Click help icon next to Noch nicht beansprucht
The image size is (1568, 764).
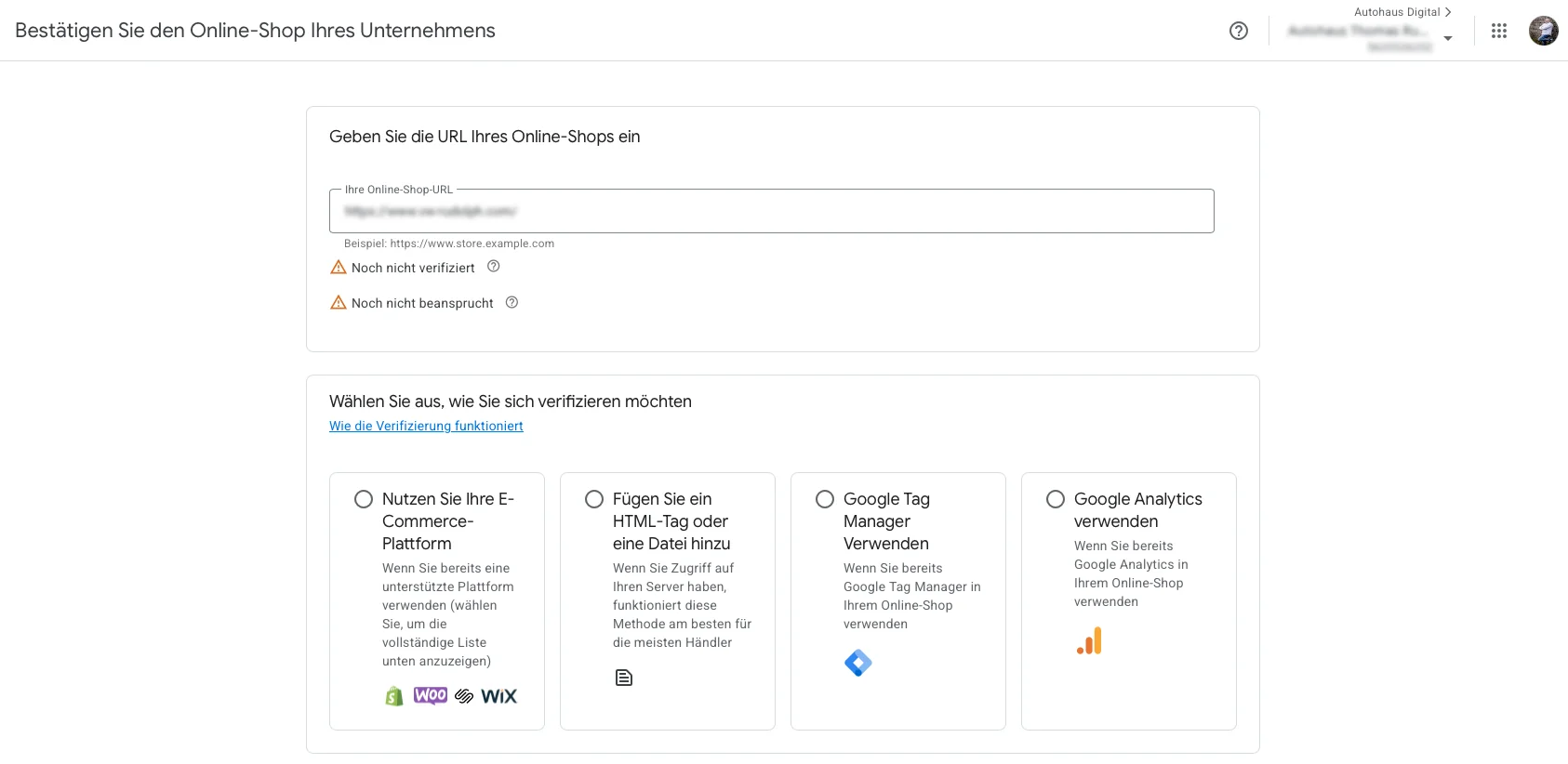tap(512, 302)
